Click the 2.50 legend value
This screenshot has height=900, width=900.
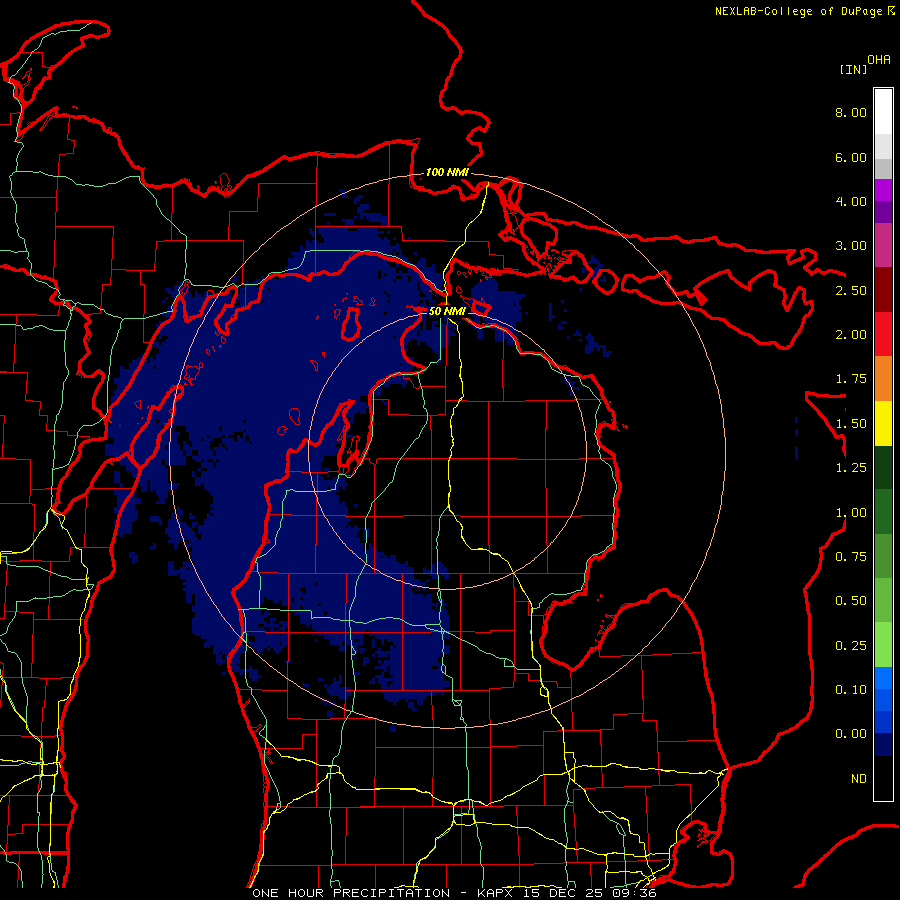(x=851, y=290)
